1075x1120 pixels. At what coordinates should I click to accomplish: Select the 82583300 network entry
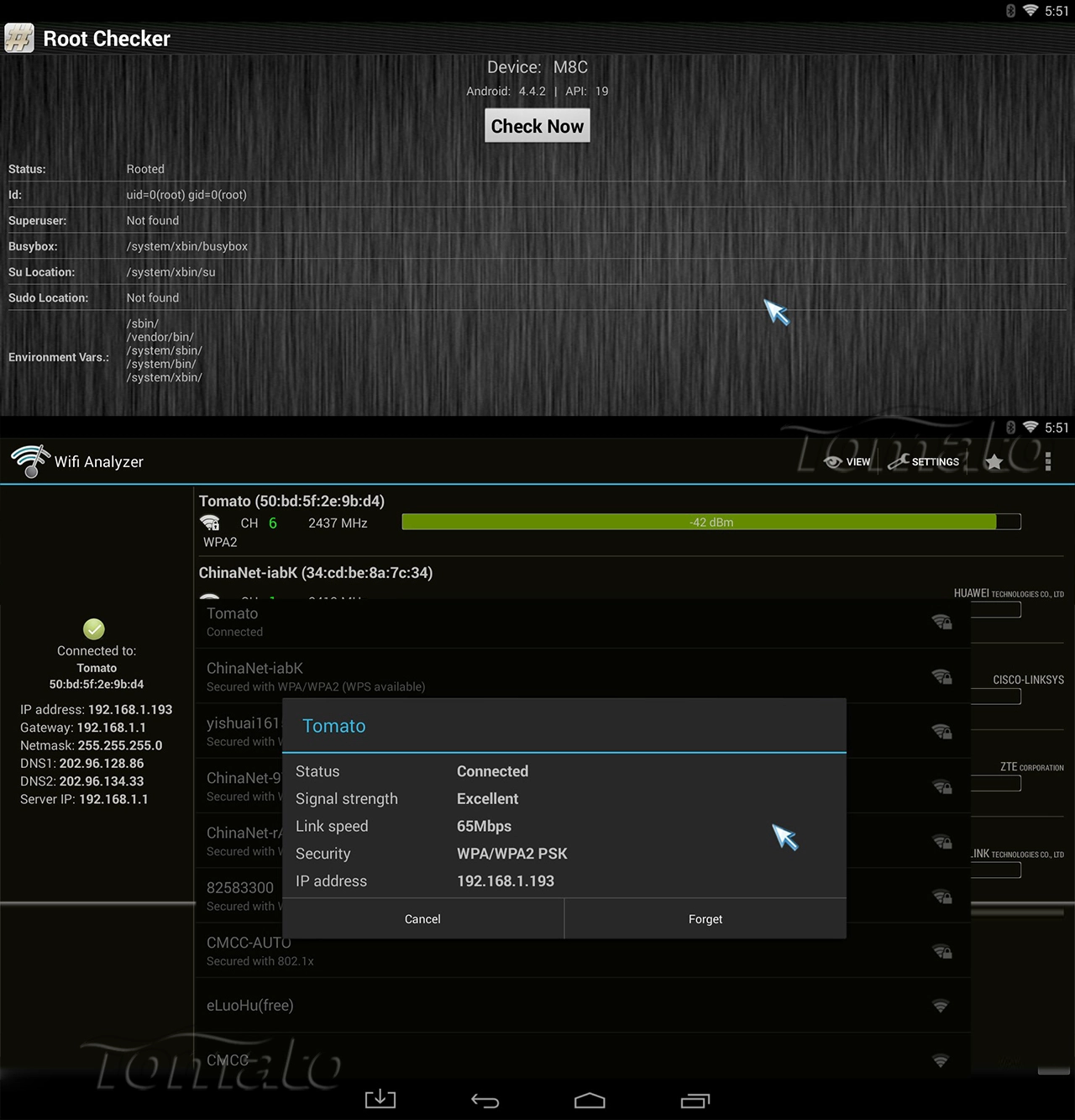(x=239, y=896)
